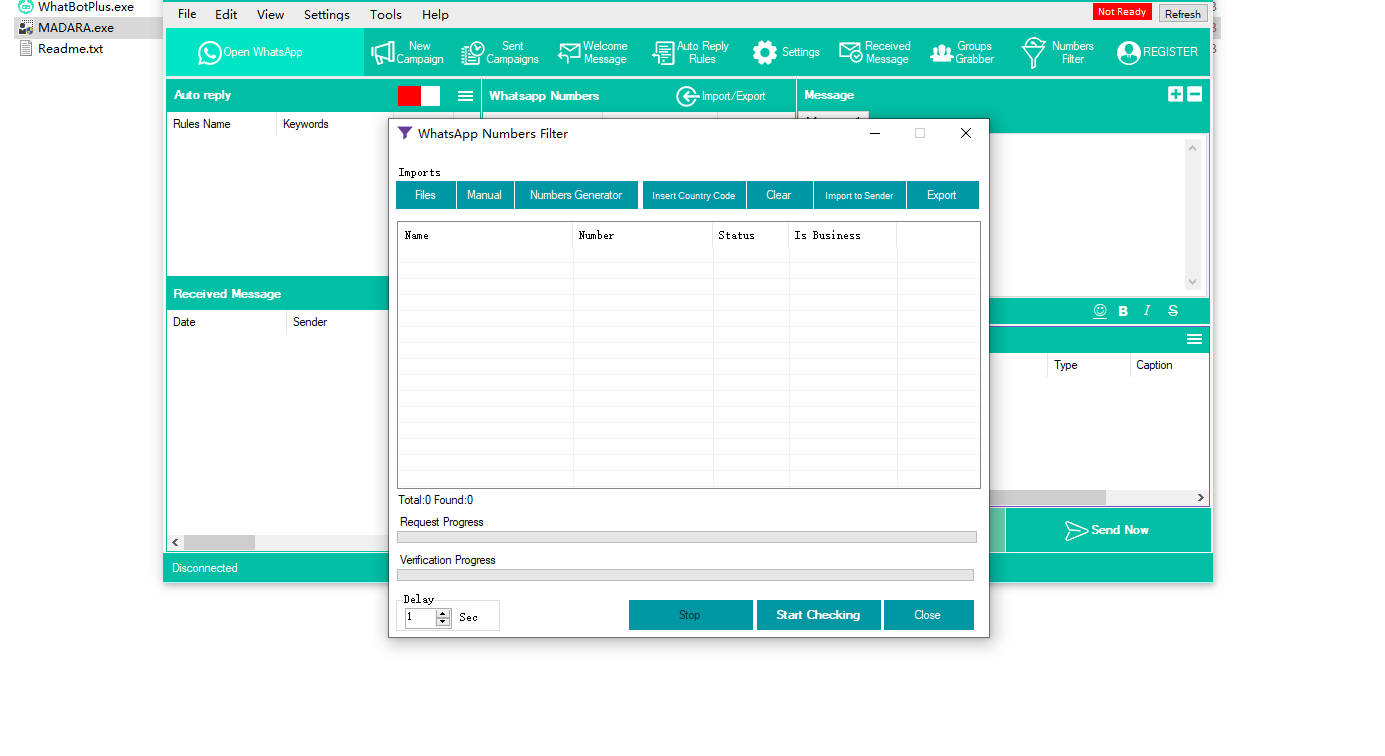Open Auto Reply Rules from the toolbar
Screen dimensions: 1385x756
[690, 52]
